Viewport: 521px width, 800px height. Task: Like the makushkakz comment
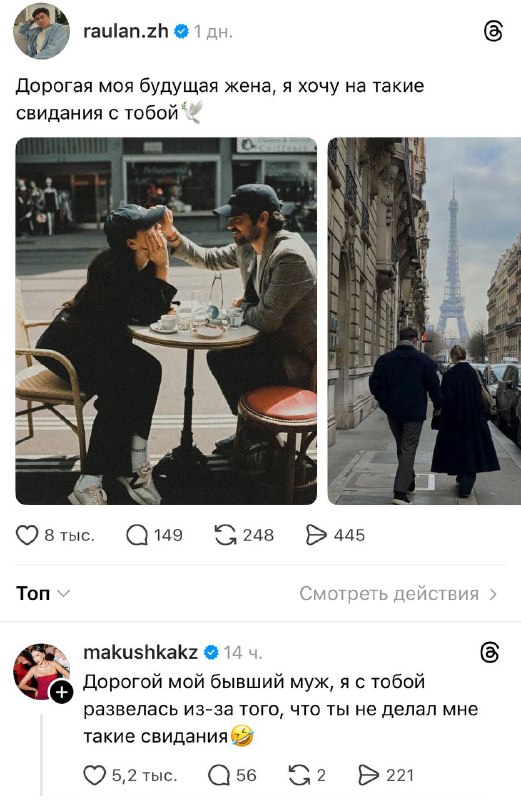[94, 776]
